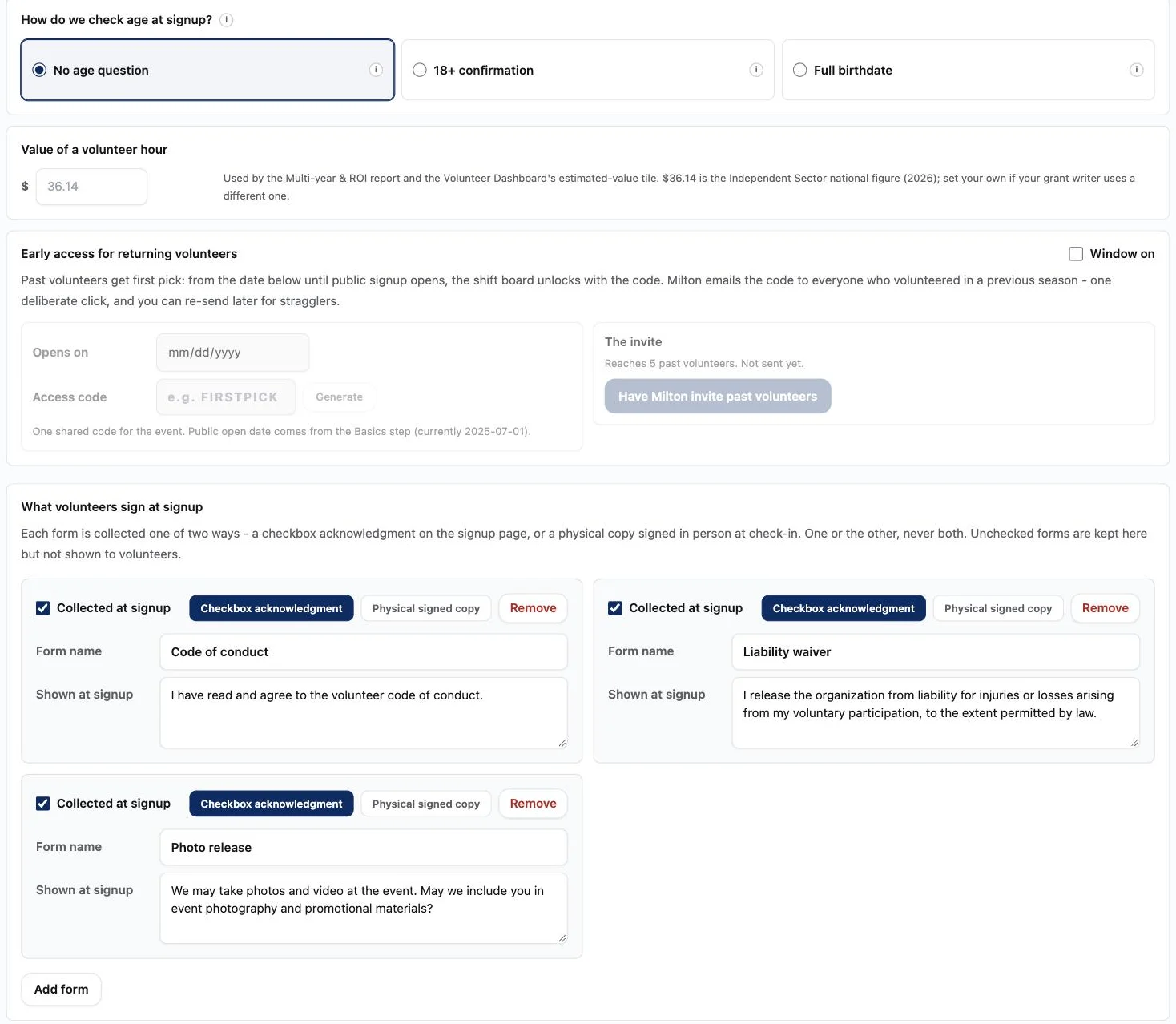
Task: Click the Liability waiver textarea resize handle
Action: pyautogui.click(x=1134, y=743)
